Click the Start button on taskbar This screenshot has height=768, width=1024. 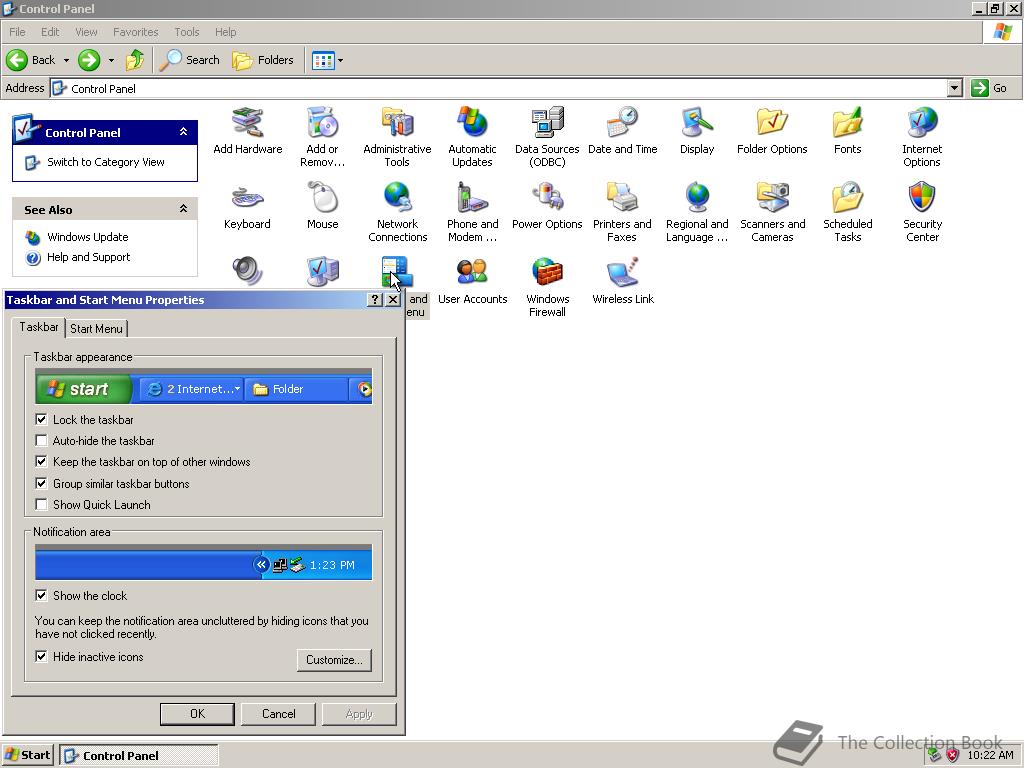(27, 756)
